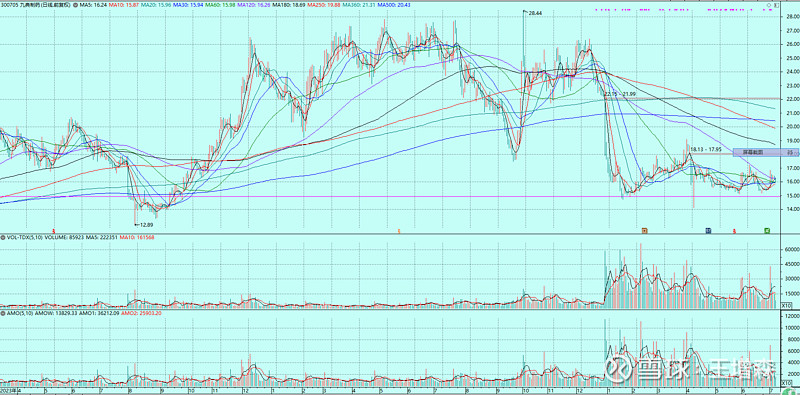Select the MA180: 18.69 label
The image size is (800, 395).
click(x=290, y=5)
